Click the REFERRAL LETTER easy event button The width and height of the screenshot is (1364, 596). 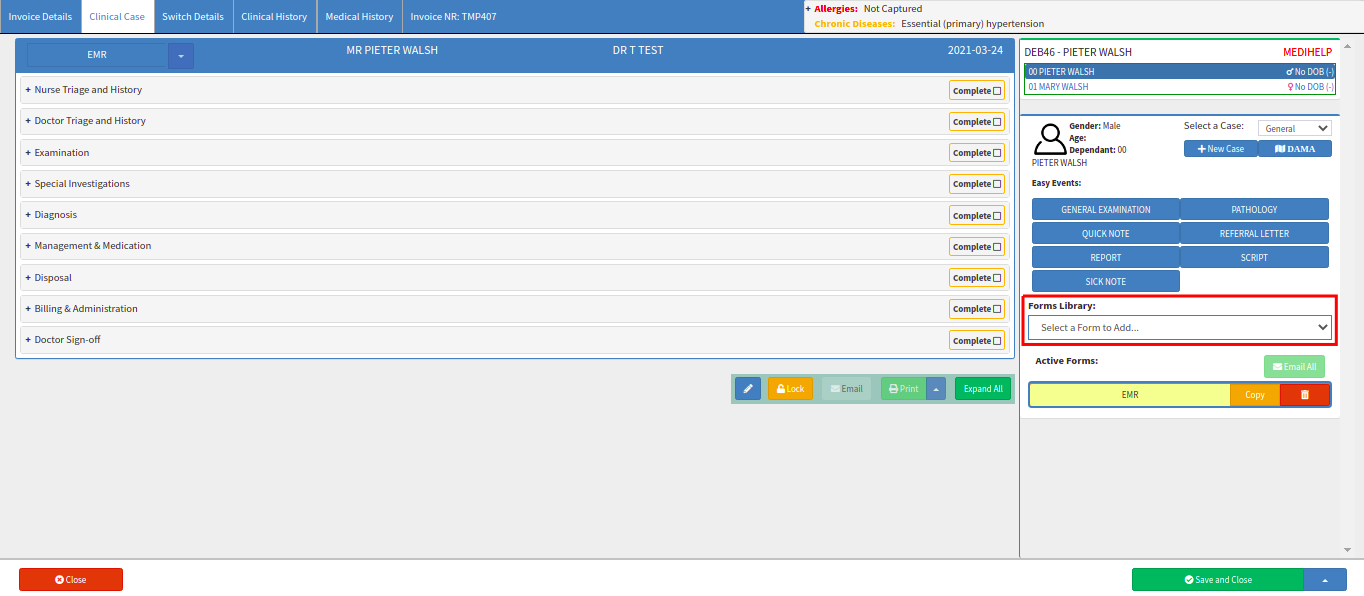[1255, 233]
